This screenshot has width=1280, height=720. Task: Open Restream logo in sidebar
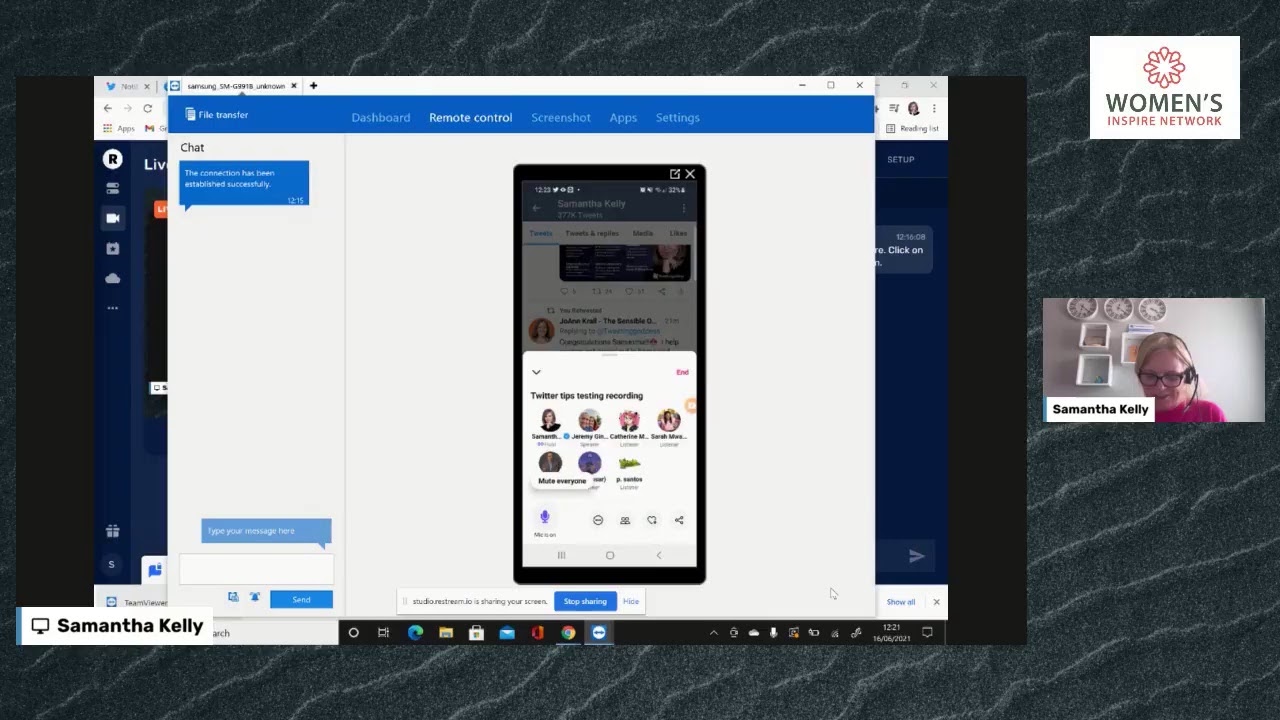[x=112, y=159]
